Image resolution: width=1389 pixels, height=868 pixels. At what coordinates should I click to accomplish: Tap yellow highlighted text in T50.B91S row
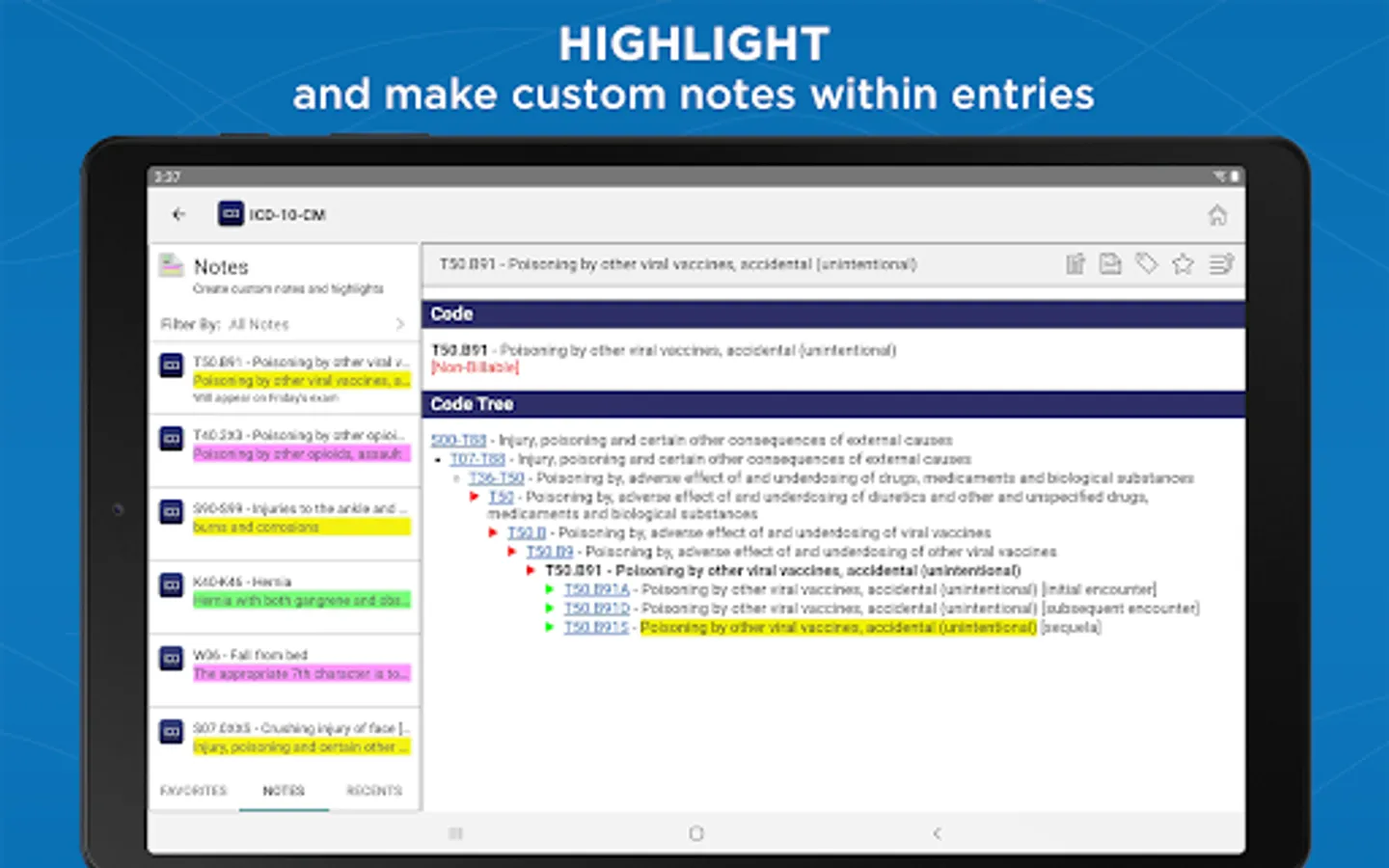[x=838, y=627]
